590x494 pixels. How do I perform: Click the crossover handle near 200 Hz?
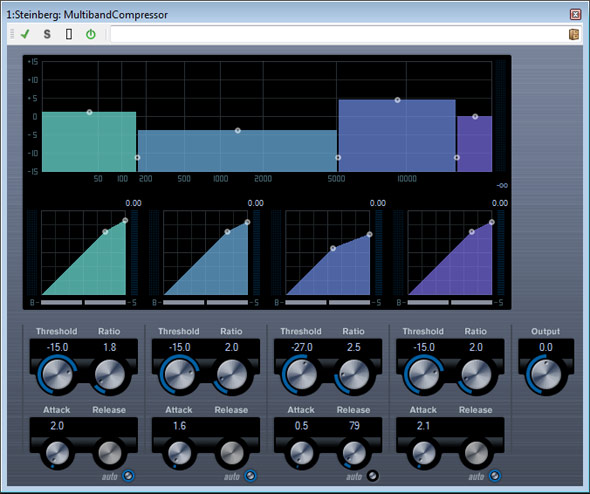tap(137, 158)
